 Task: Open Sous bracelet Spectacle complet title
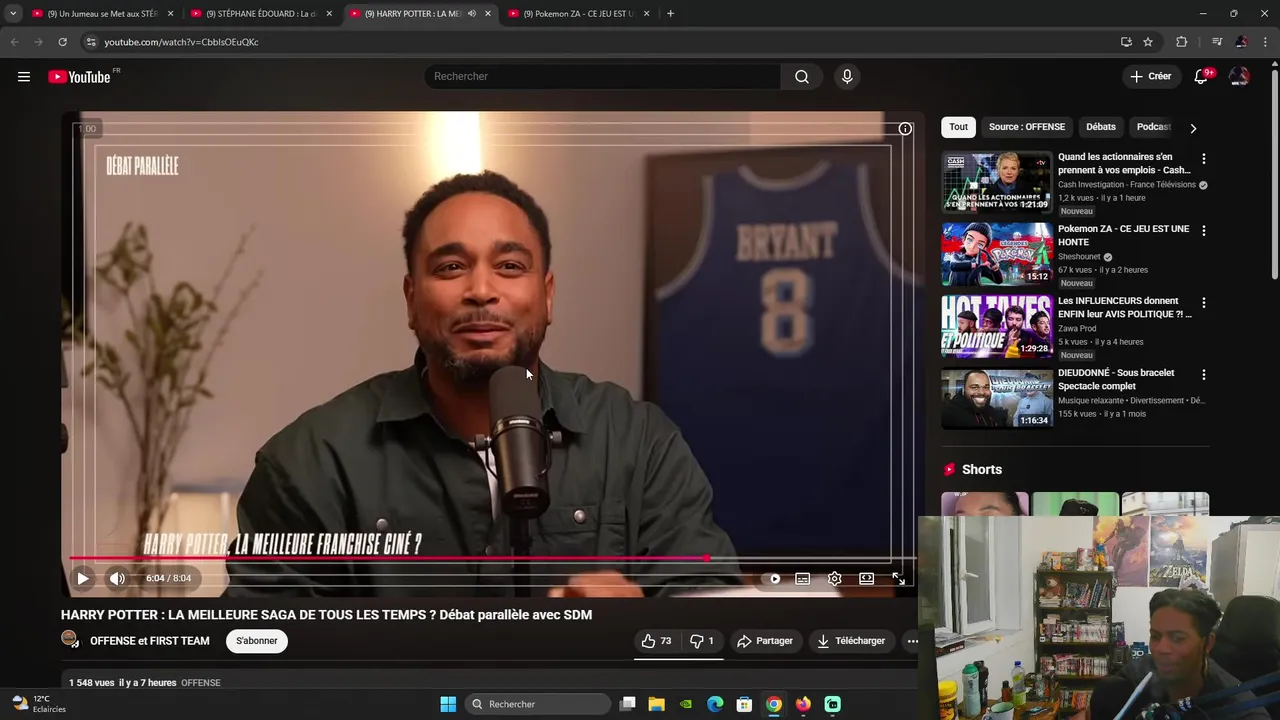point(1116,379)
